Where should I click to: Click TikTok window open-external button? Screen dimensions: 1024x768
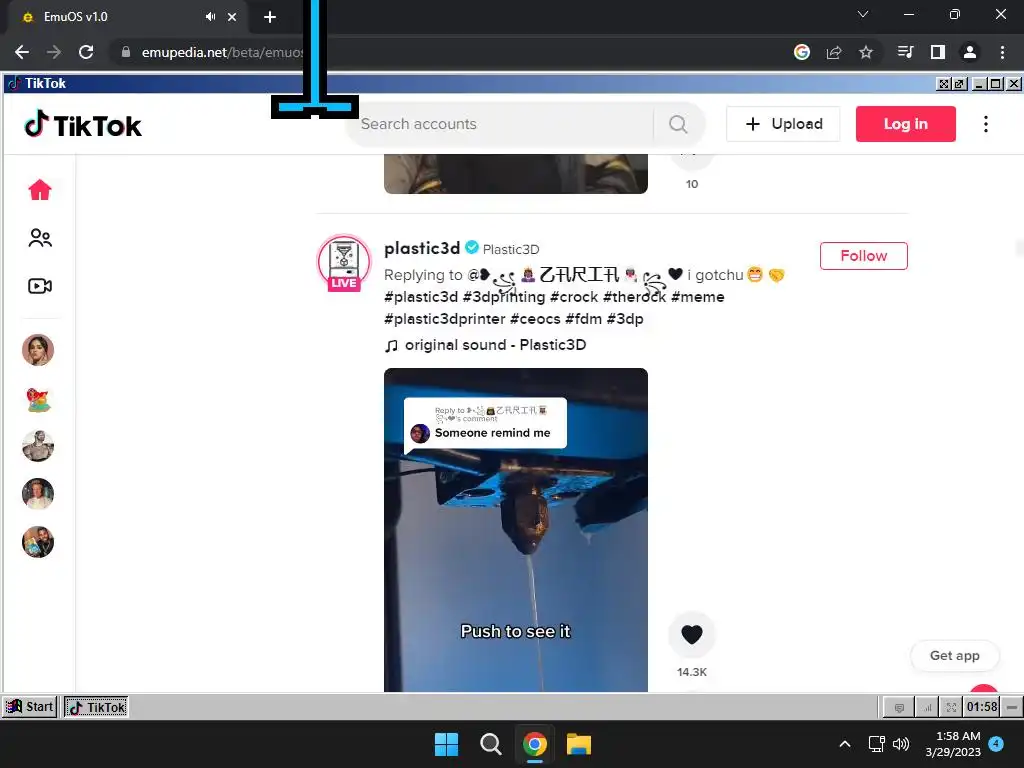pyautogui.click(x=959, y=84)
